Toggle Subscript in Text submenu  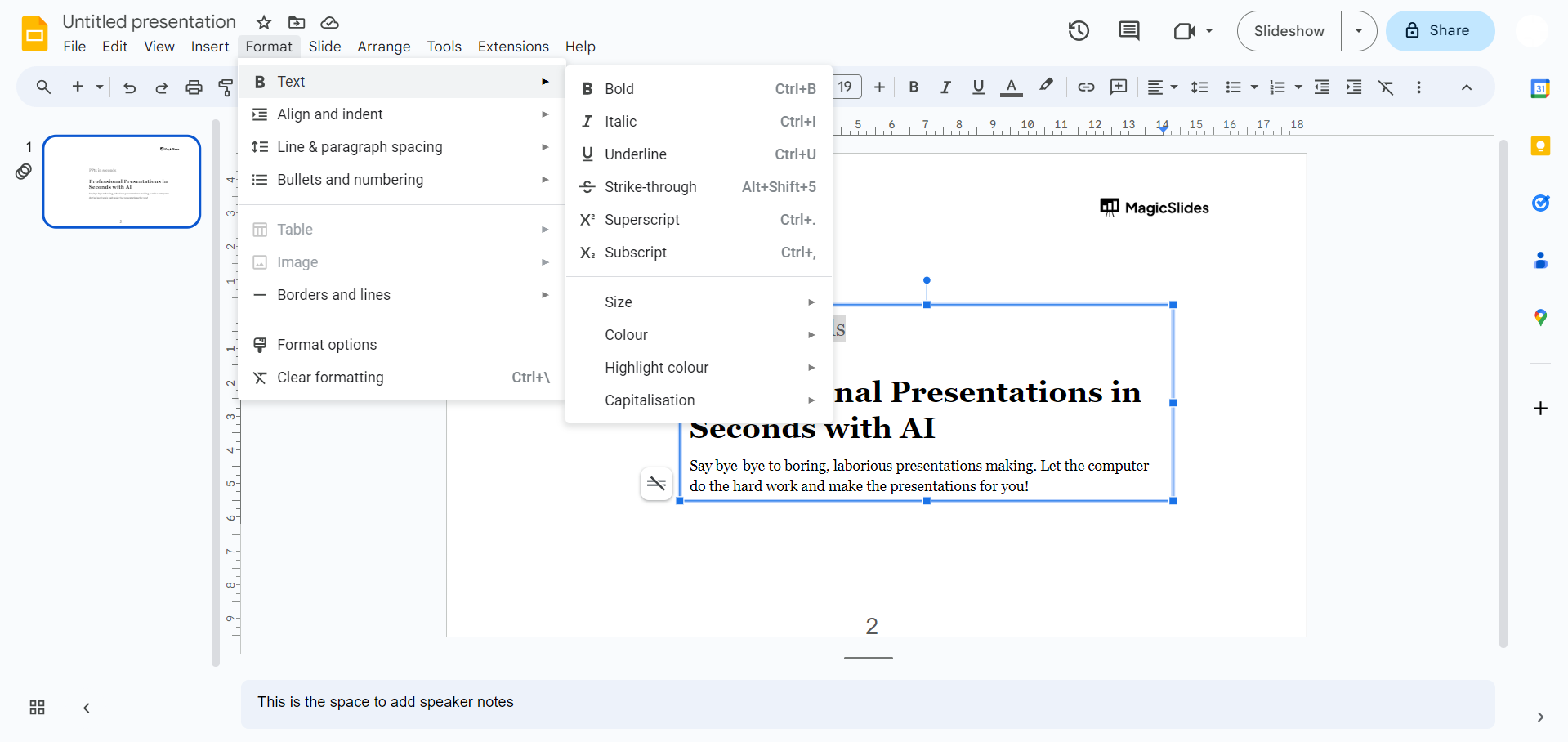pyautogui.click(x=699, y=253)
